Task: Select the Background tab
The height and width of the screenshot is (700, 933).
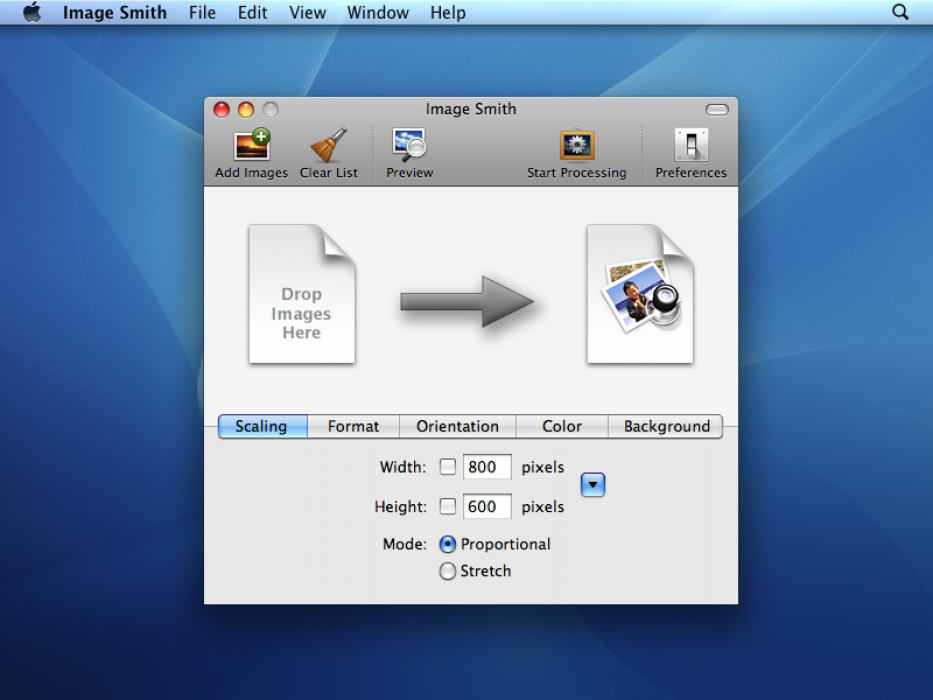Action: (666, 426)
